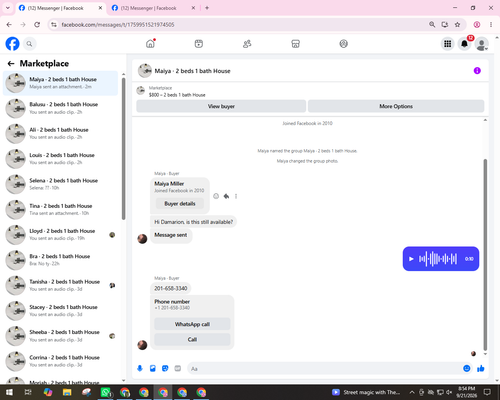Open Windows notification center icon
This screenshot has height=400, width=500.
pyautogui.click(x=487, y=392)
